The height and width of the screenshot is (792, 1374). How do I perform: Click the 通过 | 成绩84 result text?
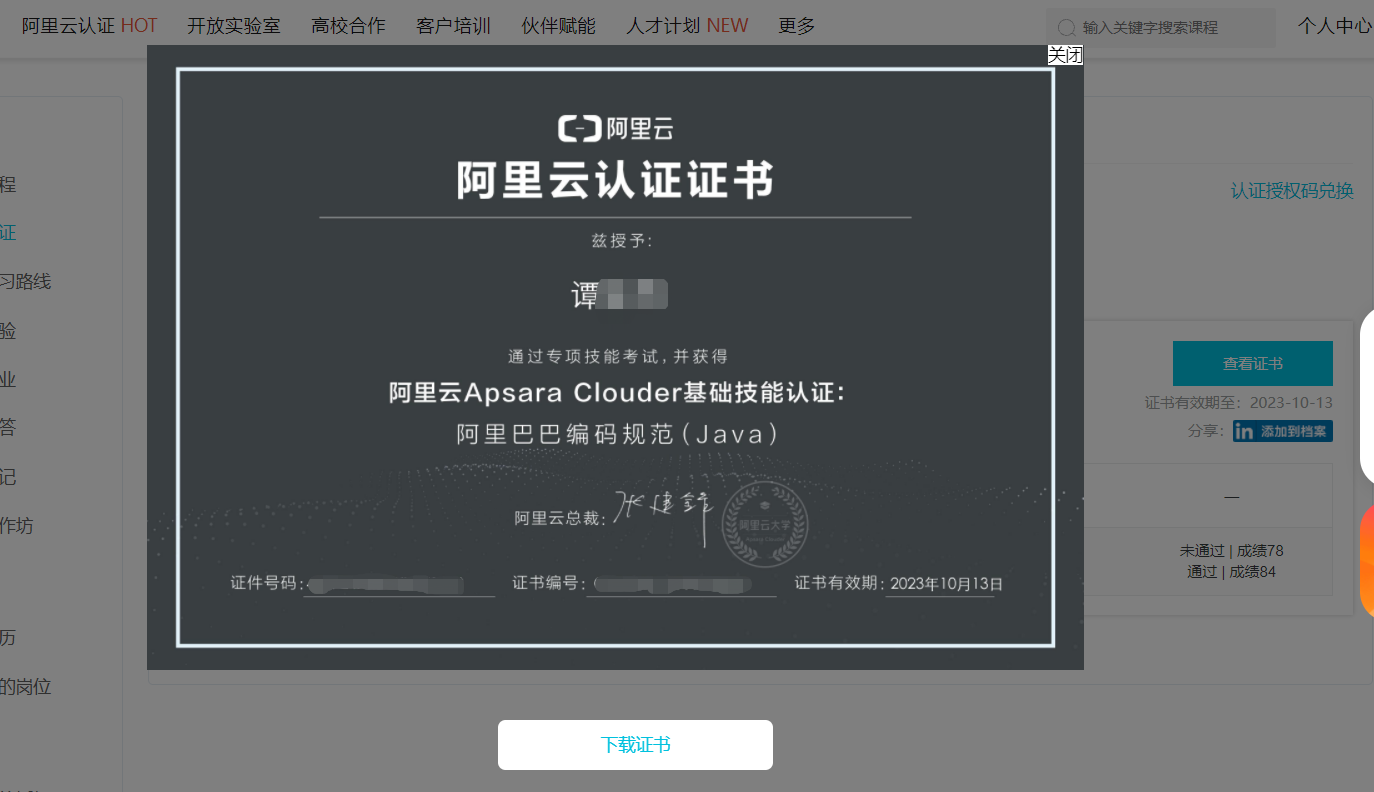tap(1231, 572)
